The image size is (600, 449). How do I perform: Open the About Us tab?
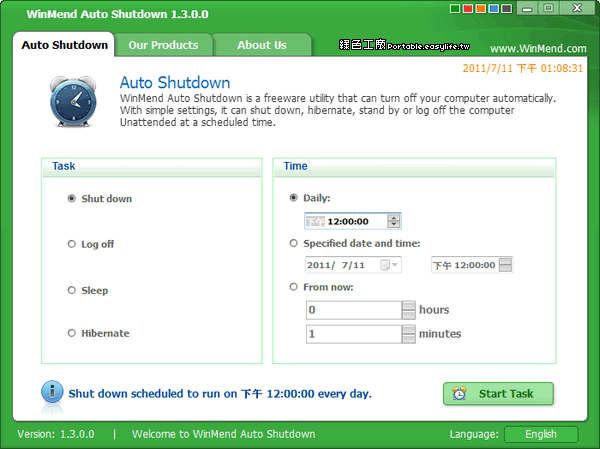pyautogui.click(x=262, y=45)
